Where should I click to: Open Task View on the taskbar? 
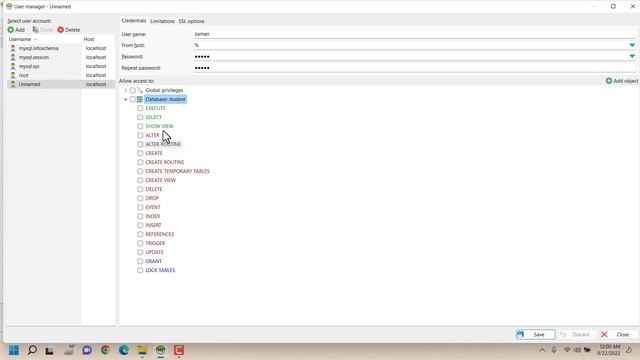point(49,351)
